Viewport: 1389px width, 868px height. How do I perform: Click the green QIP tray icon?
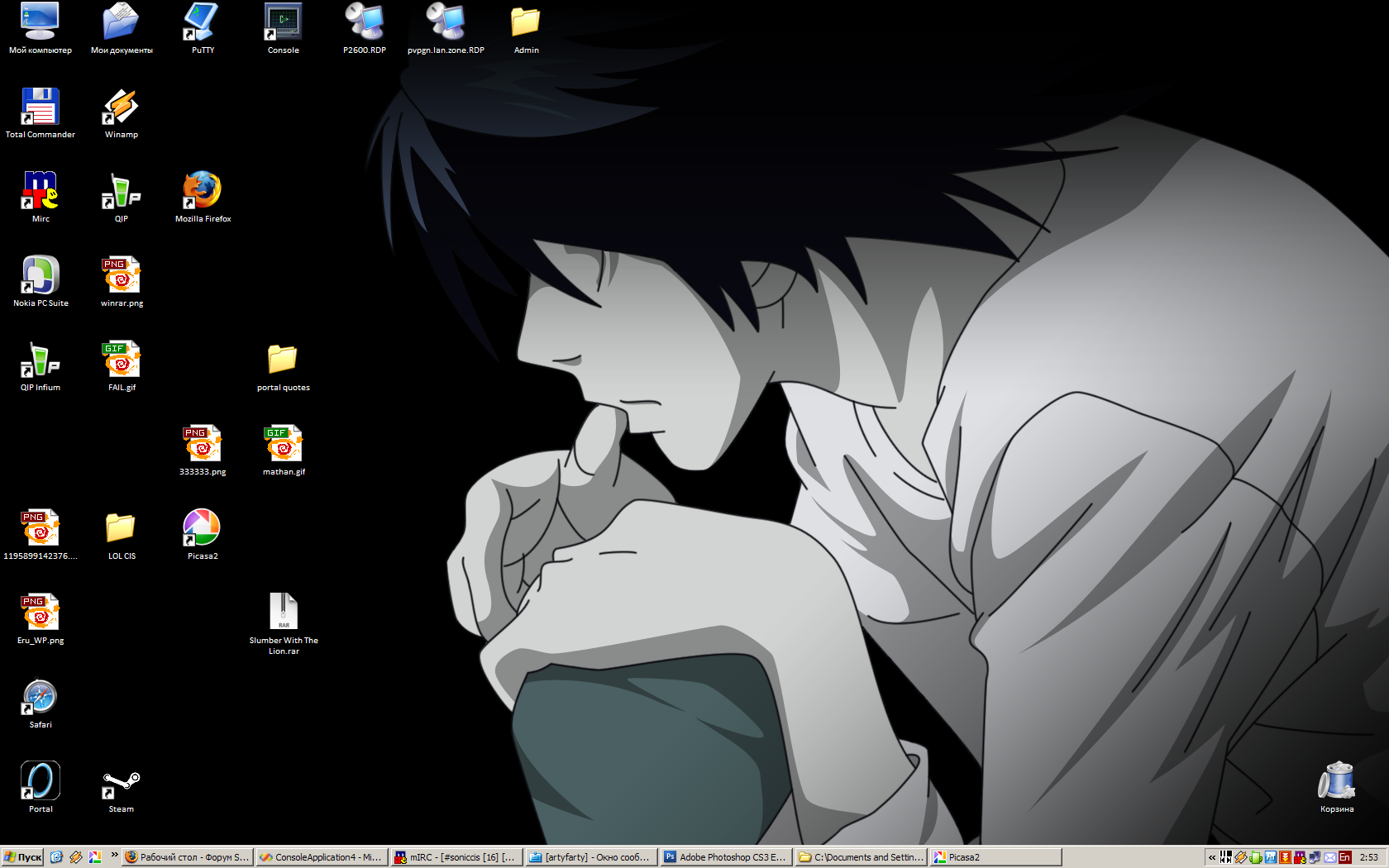[x=1256, y=857]
